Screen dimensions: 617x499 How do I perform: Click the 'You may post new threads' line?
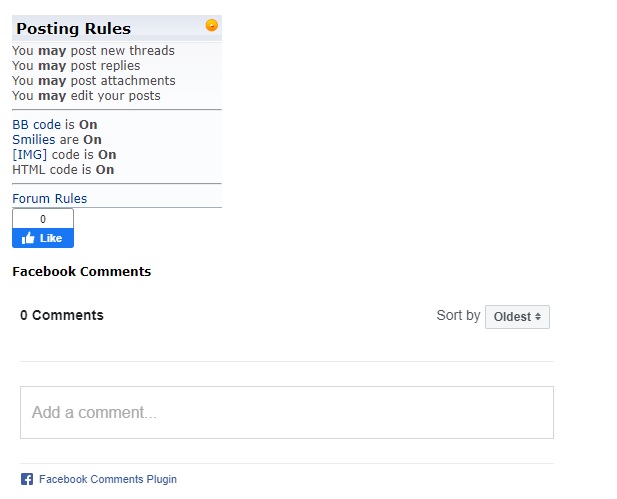click(x=93, y=51)
